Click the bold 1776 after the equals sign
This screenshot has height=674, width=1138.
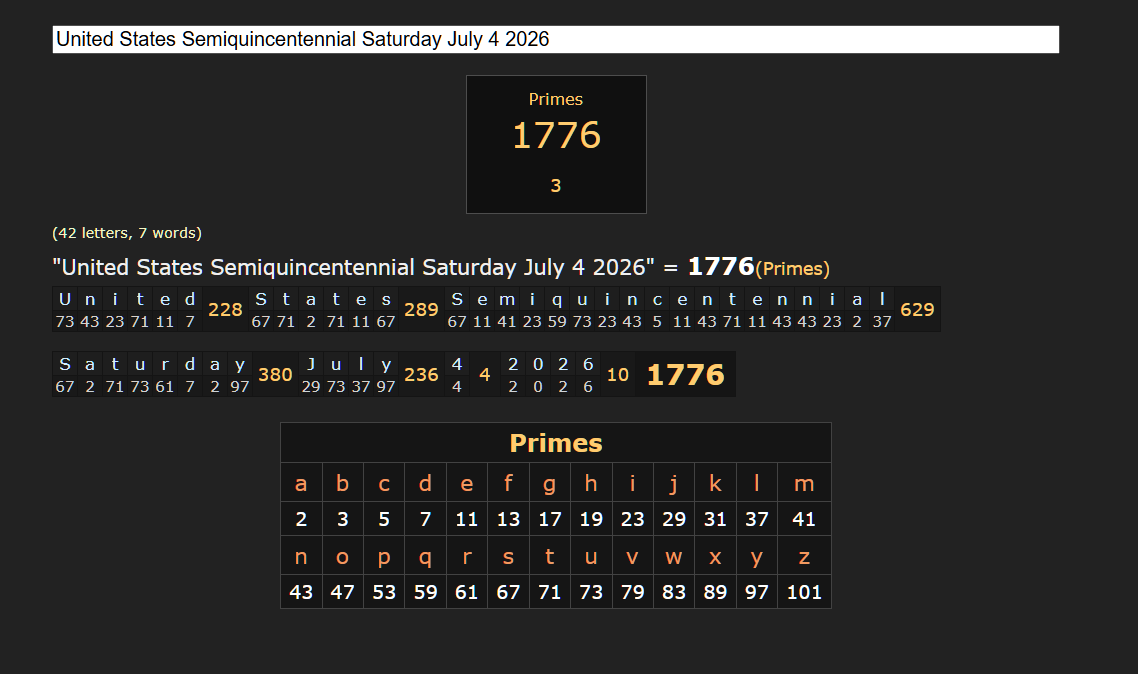[721, 266]
